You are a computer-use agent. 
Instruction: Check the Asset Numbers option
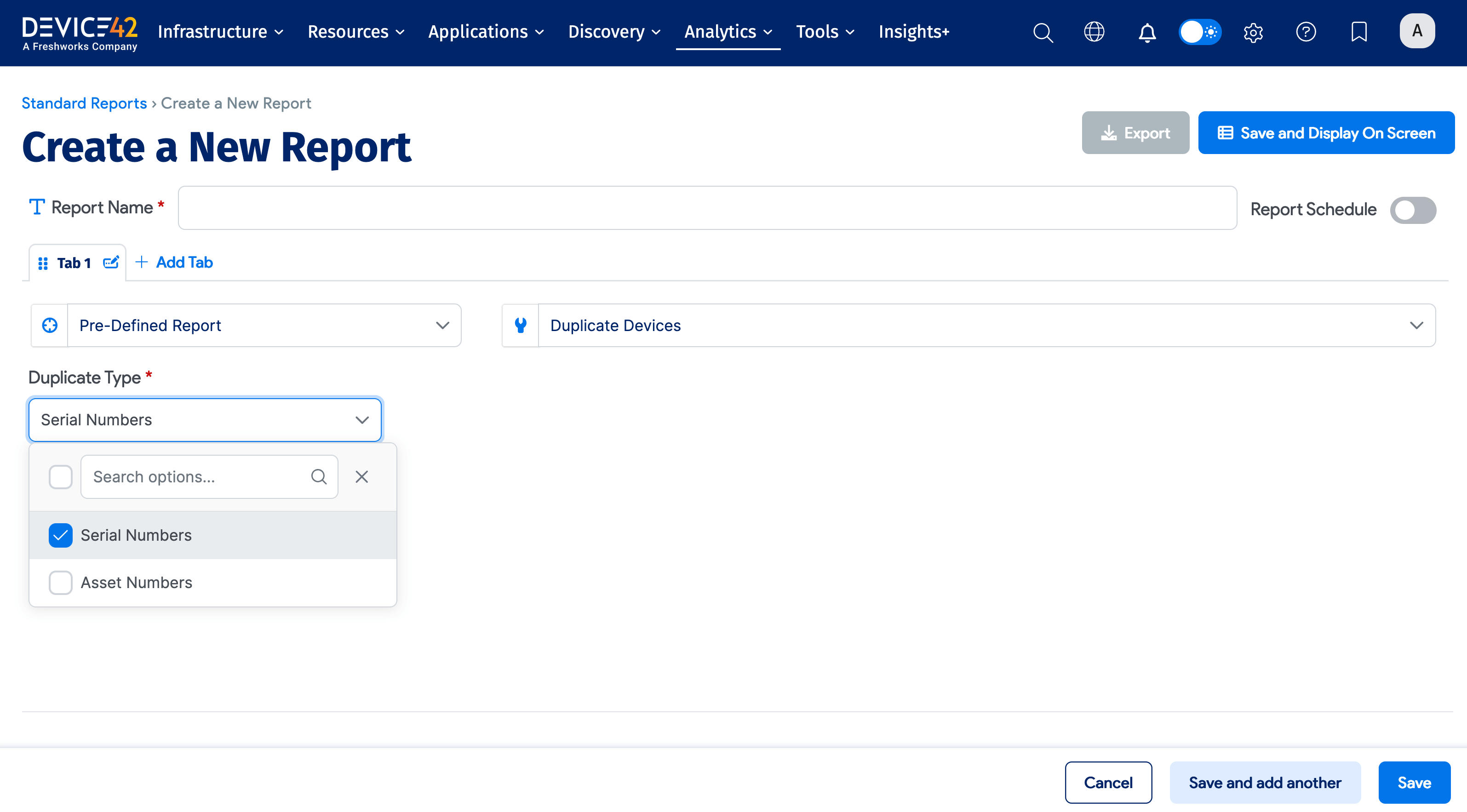click(x=60, y=583)
